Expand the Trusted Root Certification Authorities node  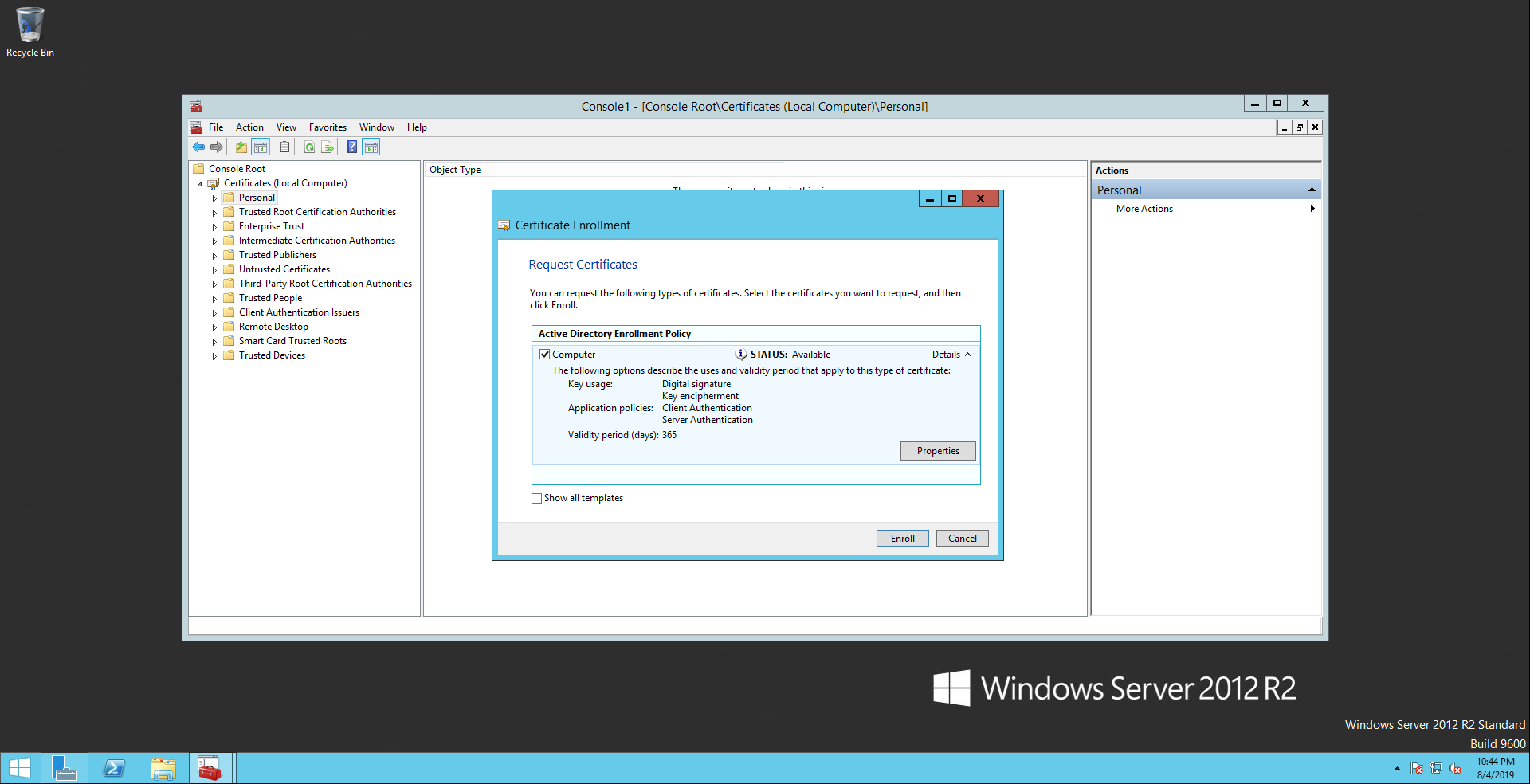[x=214, y=213]
